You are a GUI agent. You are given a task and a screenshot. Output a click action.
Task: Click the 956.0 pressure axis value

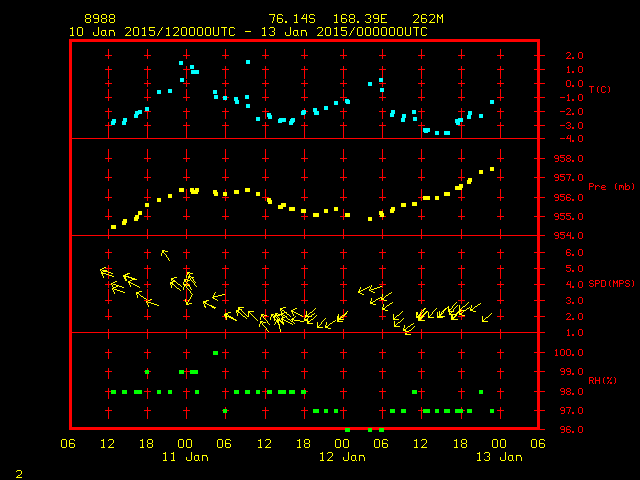tap(569, 198)
